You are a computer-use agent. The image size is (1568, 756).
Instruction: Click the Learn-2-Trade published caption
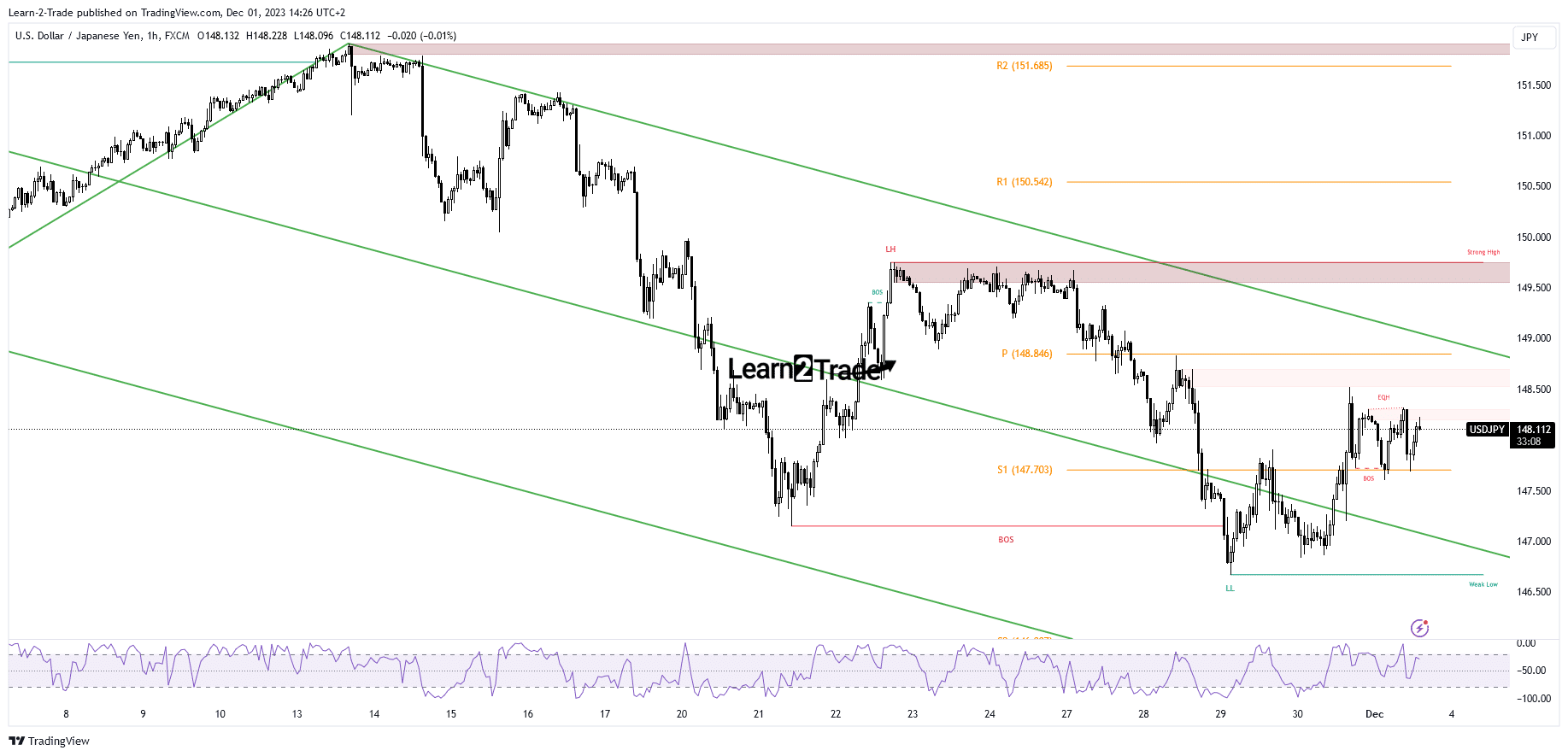pos(177,13)
